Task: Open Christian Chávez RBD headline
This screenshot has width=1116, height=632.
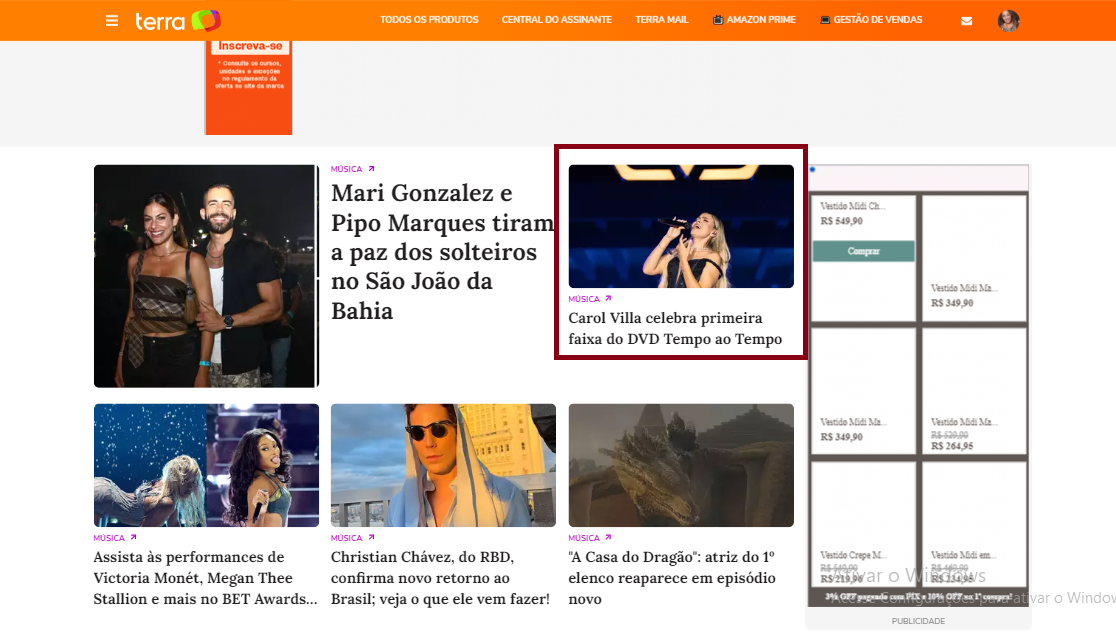Action: (x=441, y=578)
